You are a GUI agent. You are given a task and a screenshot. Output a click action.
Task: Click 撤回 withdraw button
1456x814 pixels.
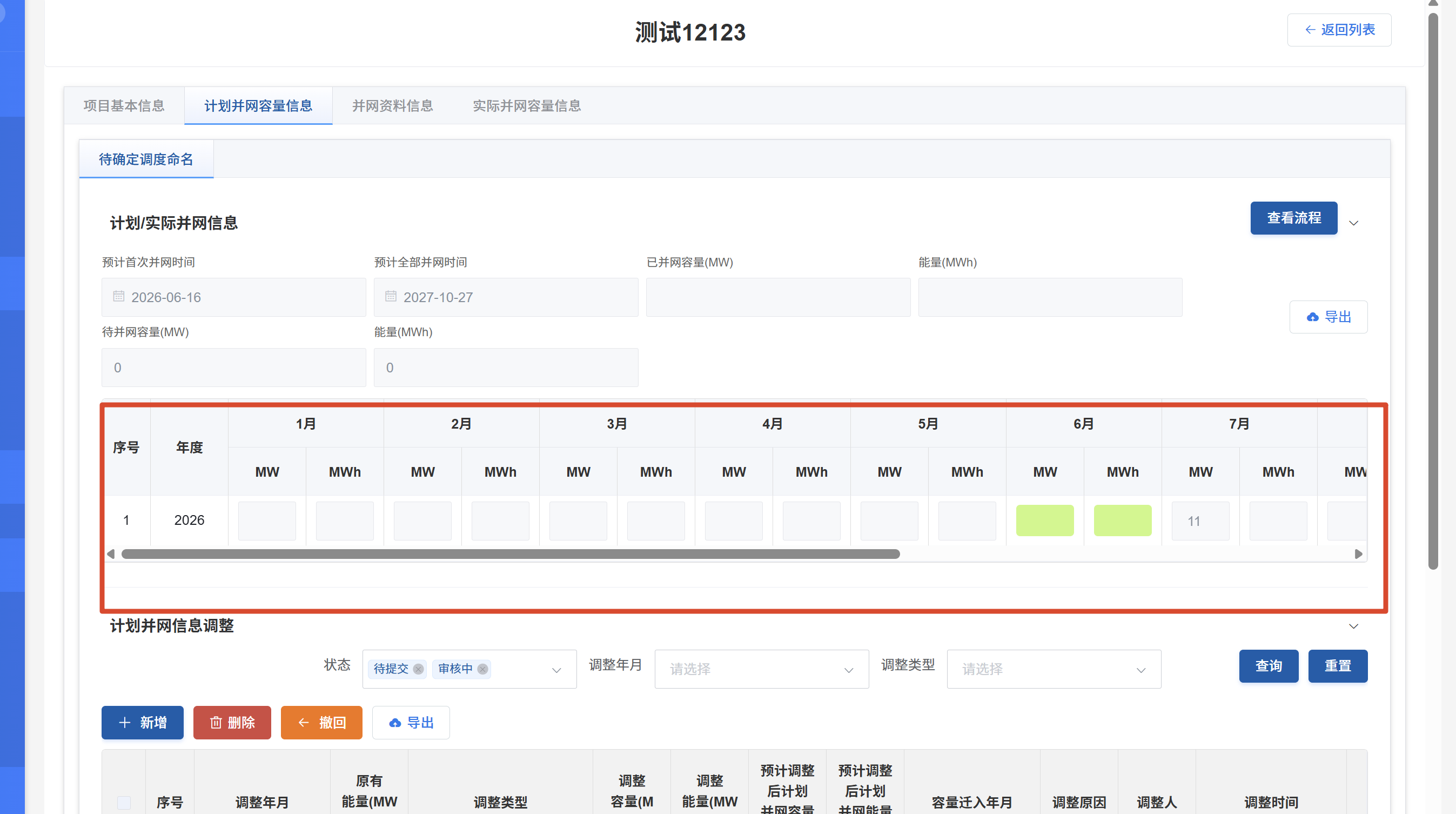[x=321, y=723]
